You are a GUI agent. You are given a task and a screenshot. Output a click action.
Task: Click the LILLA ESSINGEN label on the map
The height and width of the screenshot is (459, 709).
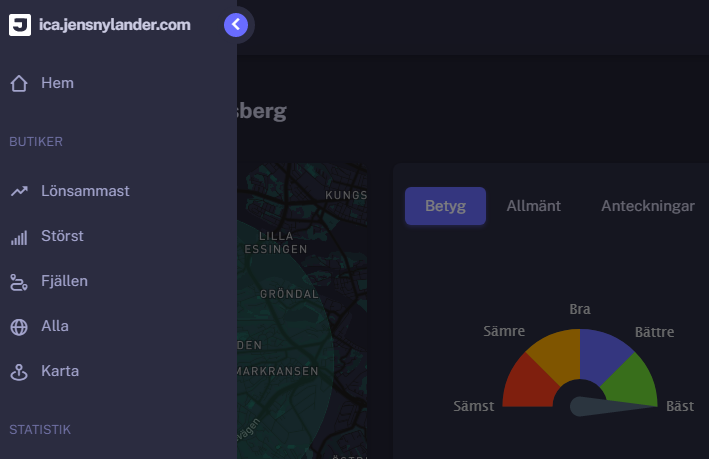point(276,243)
